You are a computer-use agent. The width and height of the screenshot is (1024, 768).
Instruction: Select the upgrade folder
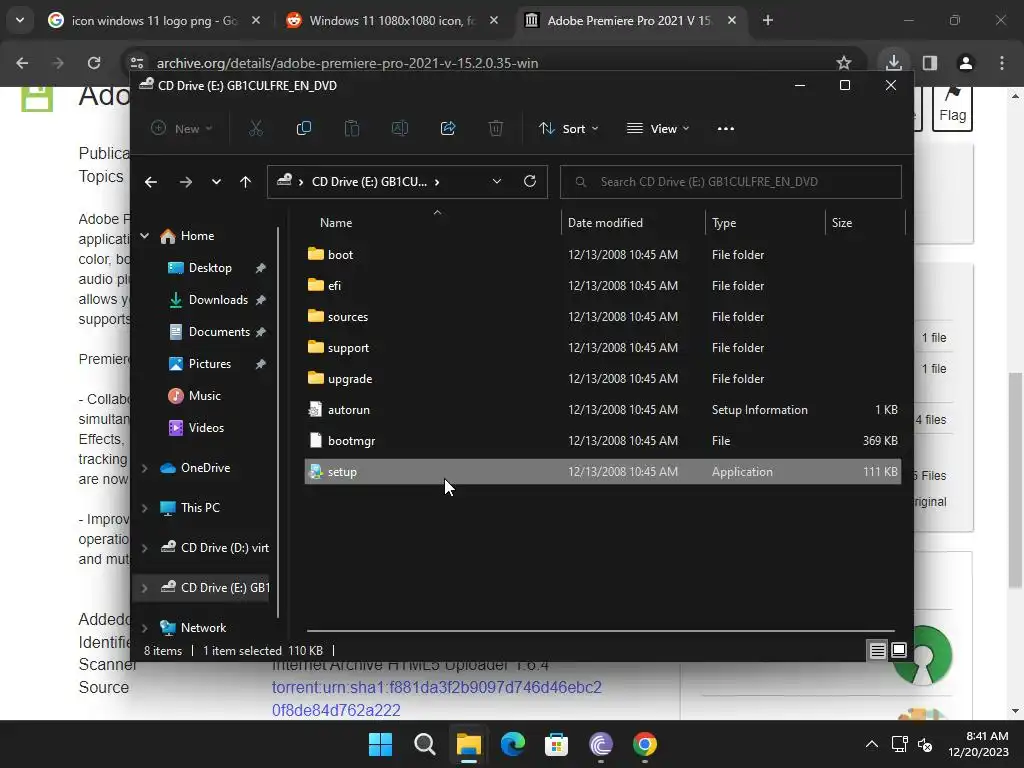point(603,379)
